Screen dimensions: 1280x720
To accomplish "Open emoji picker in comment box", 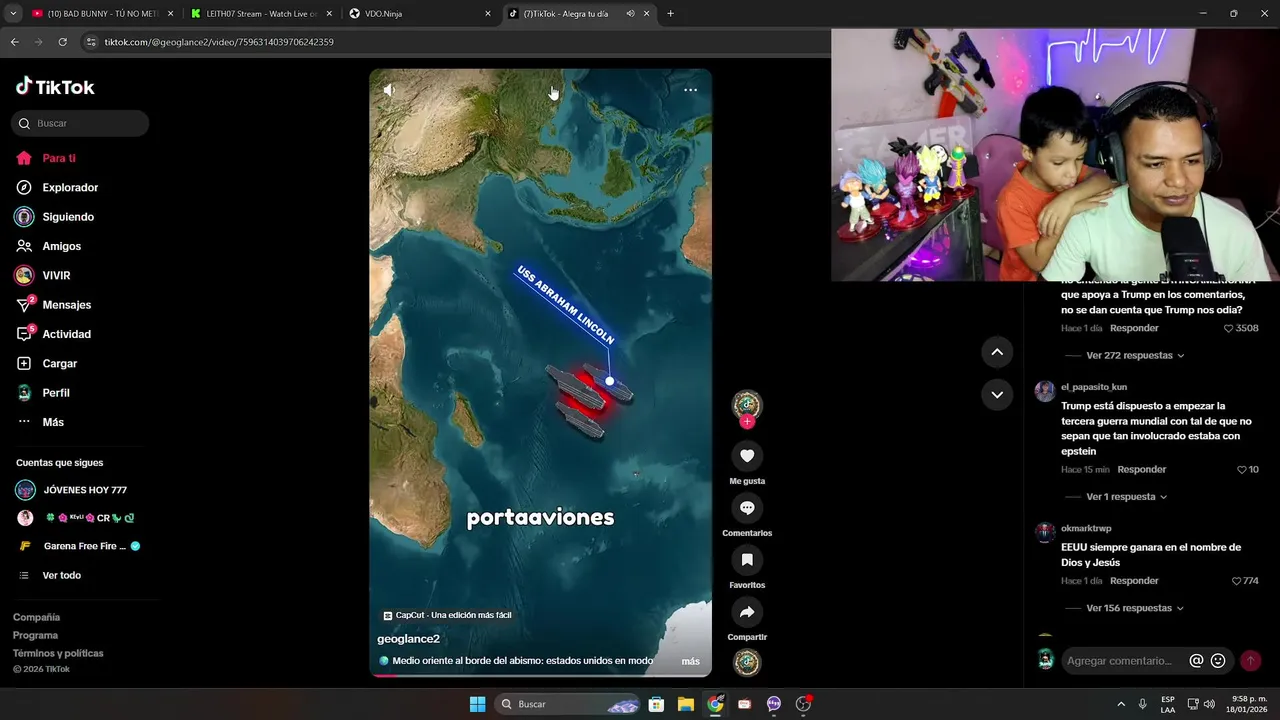I will pyautogui.click(x=1218, y=661).
